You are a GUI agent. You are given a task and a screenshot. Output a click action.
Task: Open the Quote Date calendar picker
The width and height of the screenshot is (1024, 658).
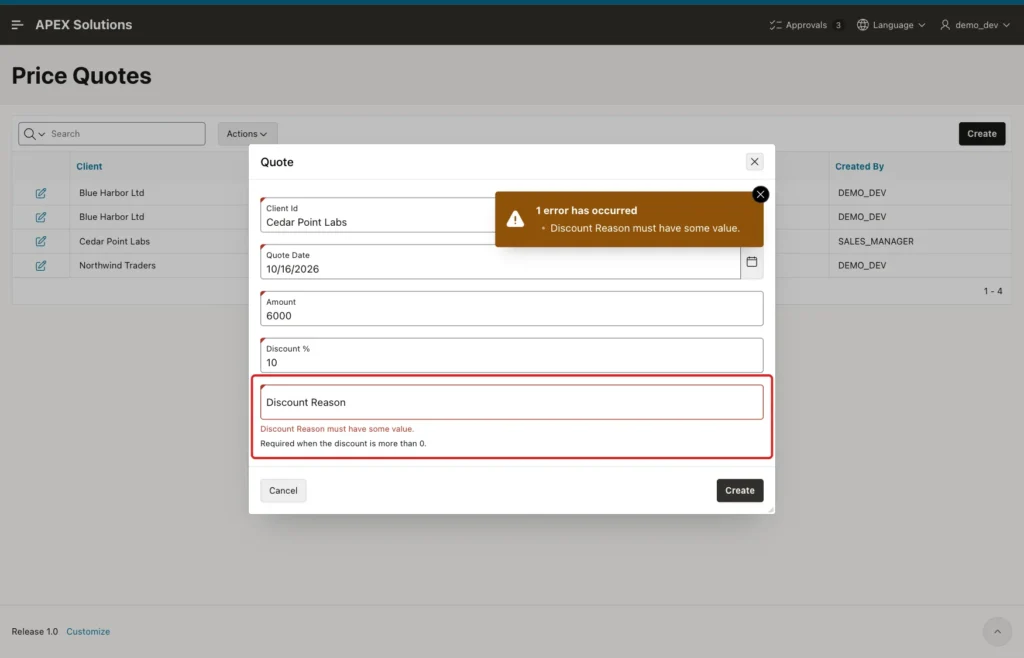(x=752, y=262)
